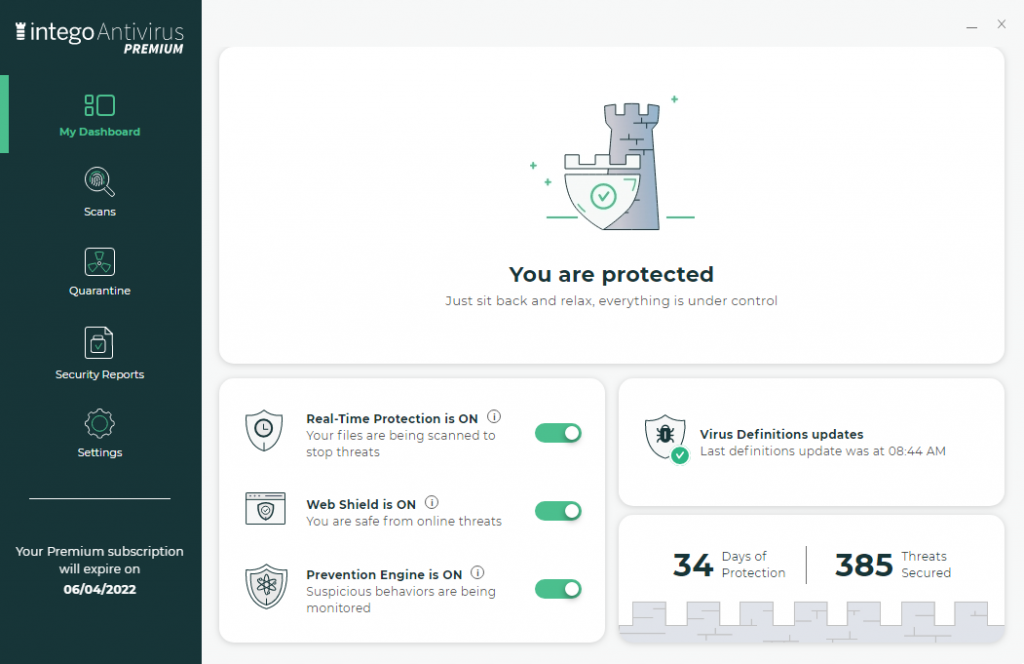
Task: Open the Settings gear icon
Action: (x=99, y=424)
